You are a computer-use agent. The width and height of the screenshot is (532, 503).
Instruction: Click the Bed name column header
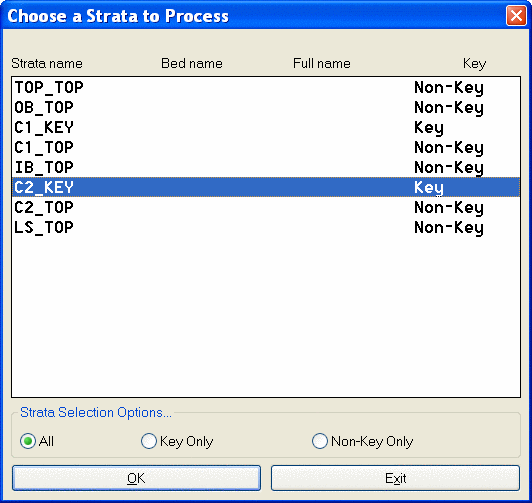click(192, 63)
